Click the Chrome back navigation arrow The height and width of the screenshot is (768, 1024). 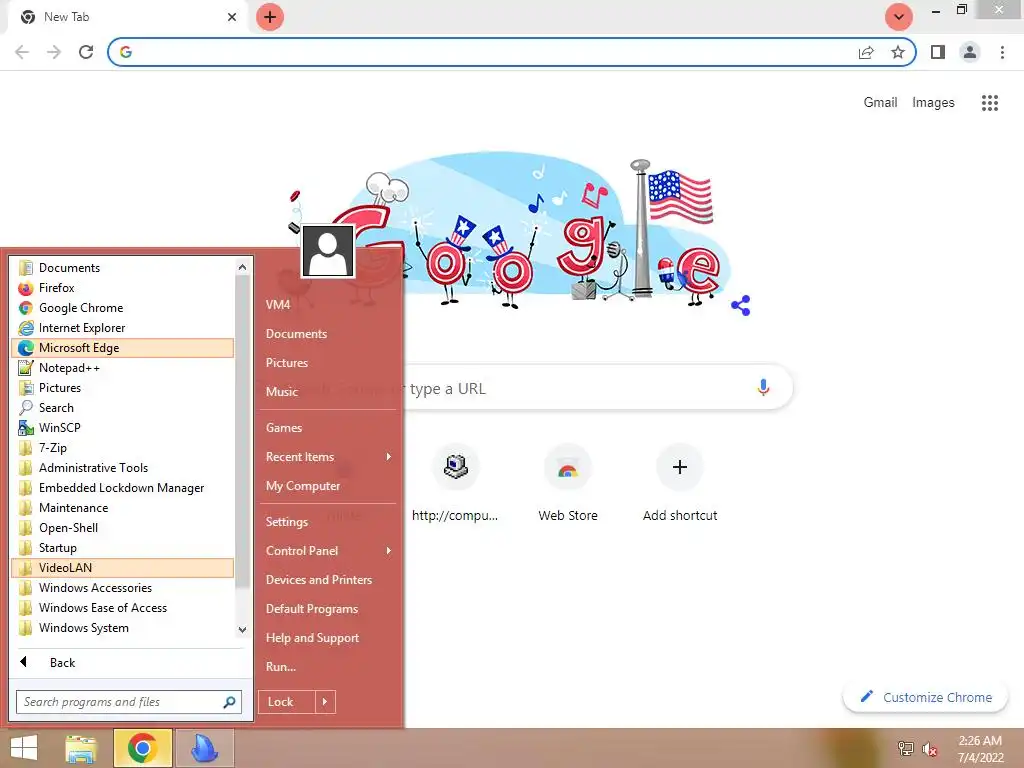point(22,52)
